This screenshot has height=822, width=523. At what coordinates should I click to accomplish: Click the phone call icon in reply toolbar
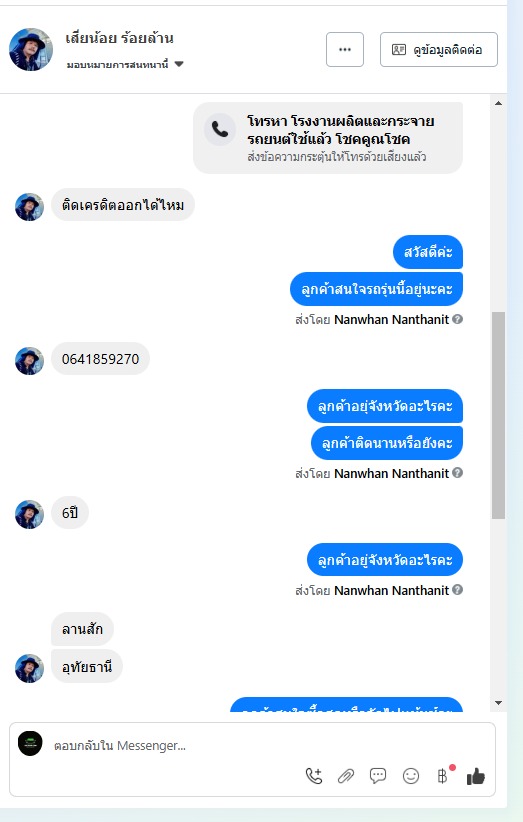[314, 776]
